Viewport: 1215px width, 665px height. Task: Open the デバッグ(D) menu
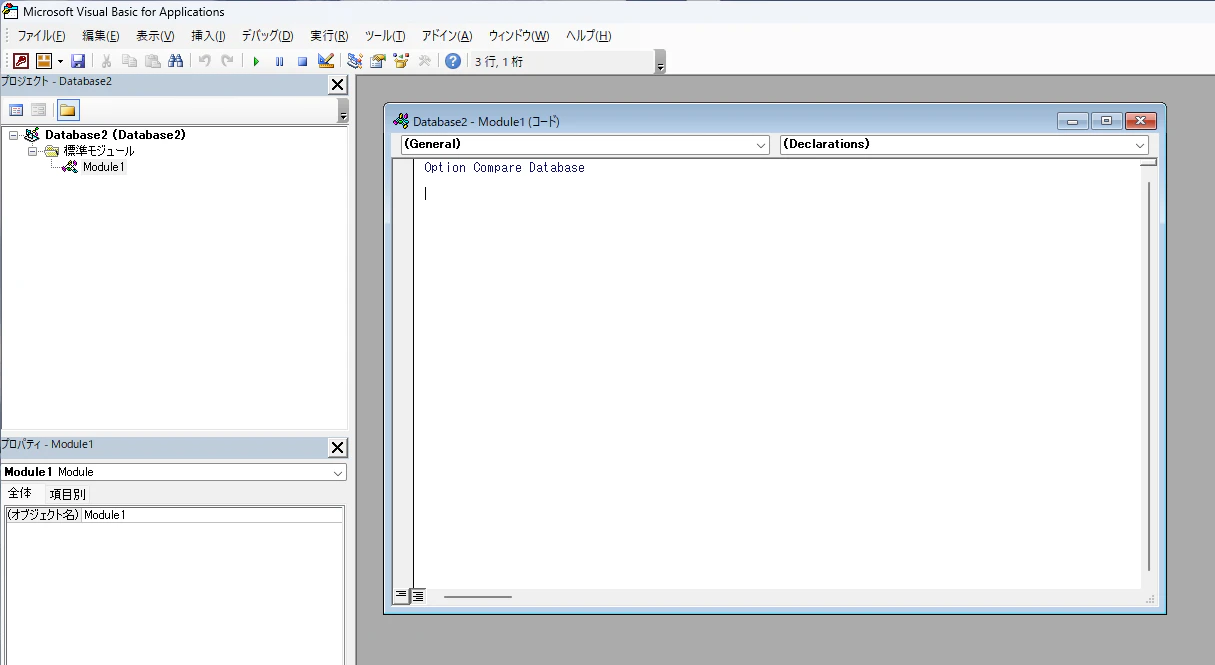pyautogui.click(x=267, y=36)
